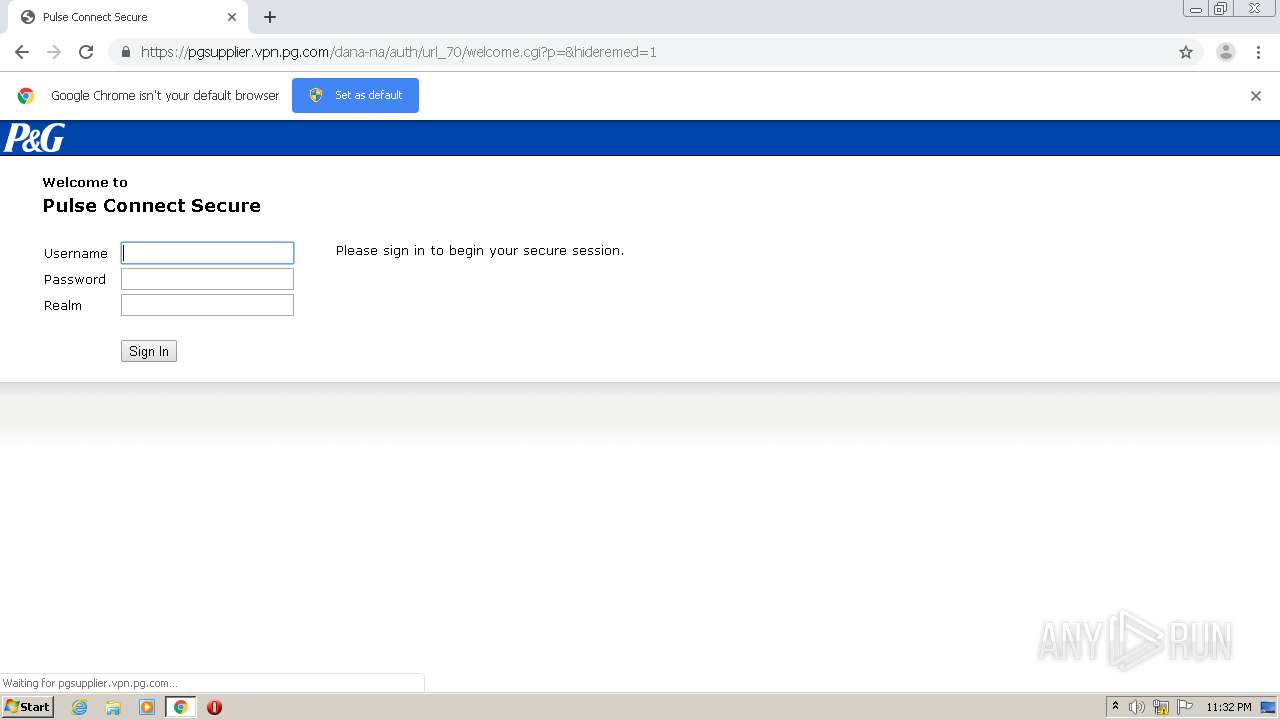Open a new browser tab
The image size is (1280, 720).
point(270,17)
